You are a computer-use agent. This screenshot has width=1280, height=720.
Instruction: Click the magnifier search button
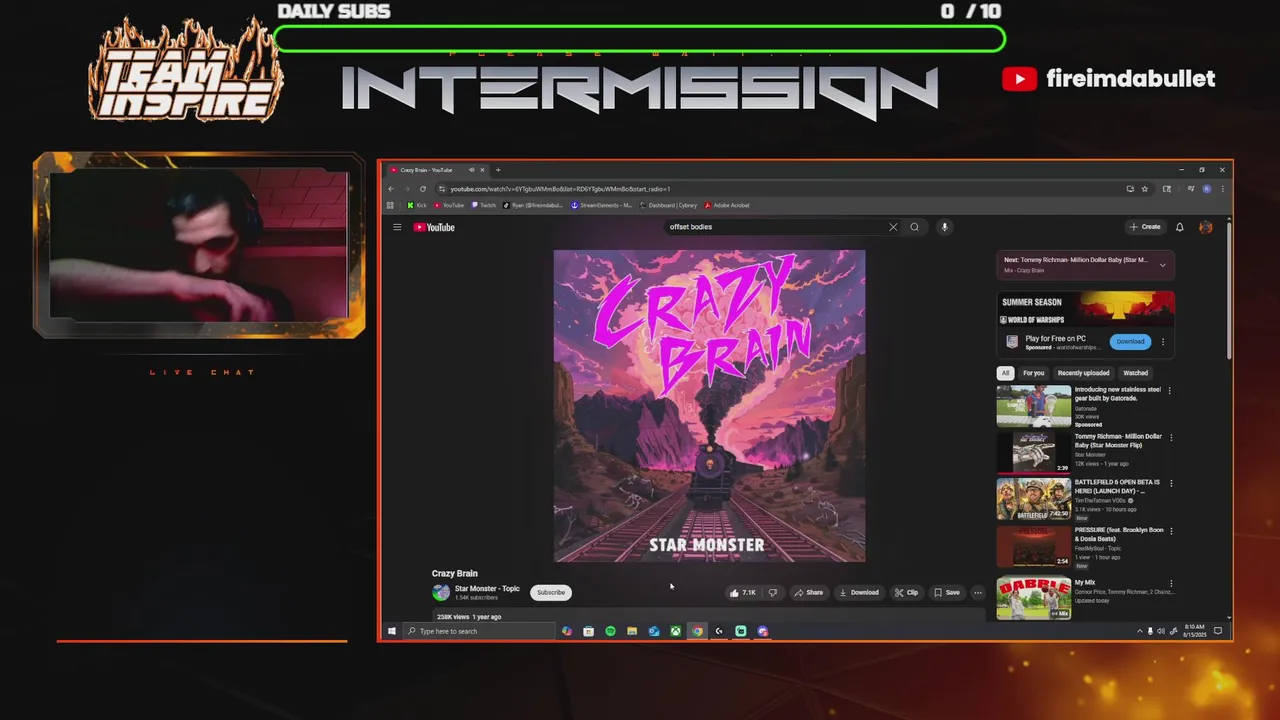click(x=914, y=227)
